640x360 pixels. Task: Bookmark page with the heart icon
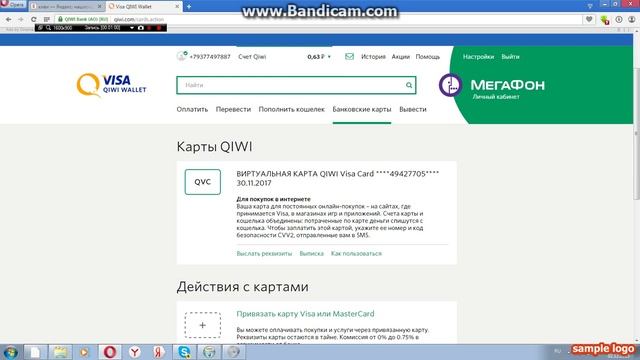click(x=589, y=19)
